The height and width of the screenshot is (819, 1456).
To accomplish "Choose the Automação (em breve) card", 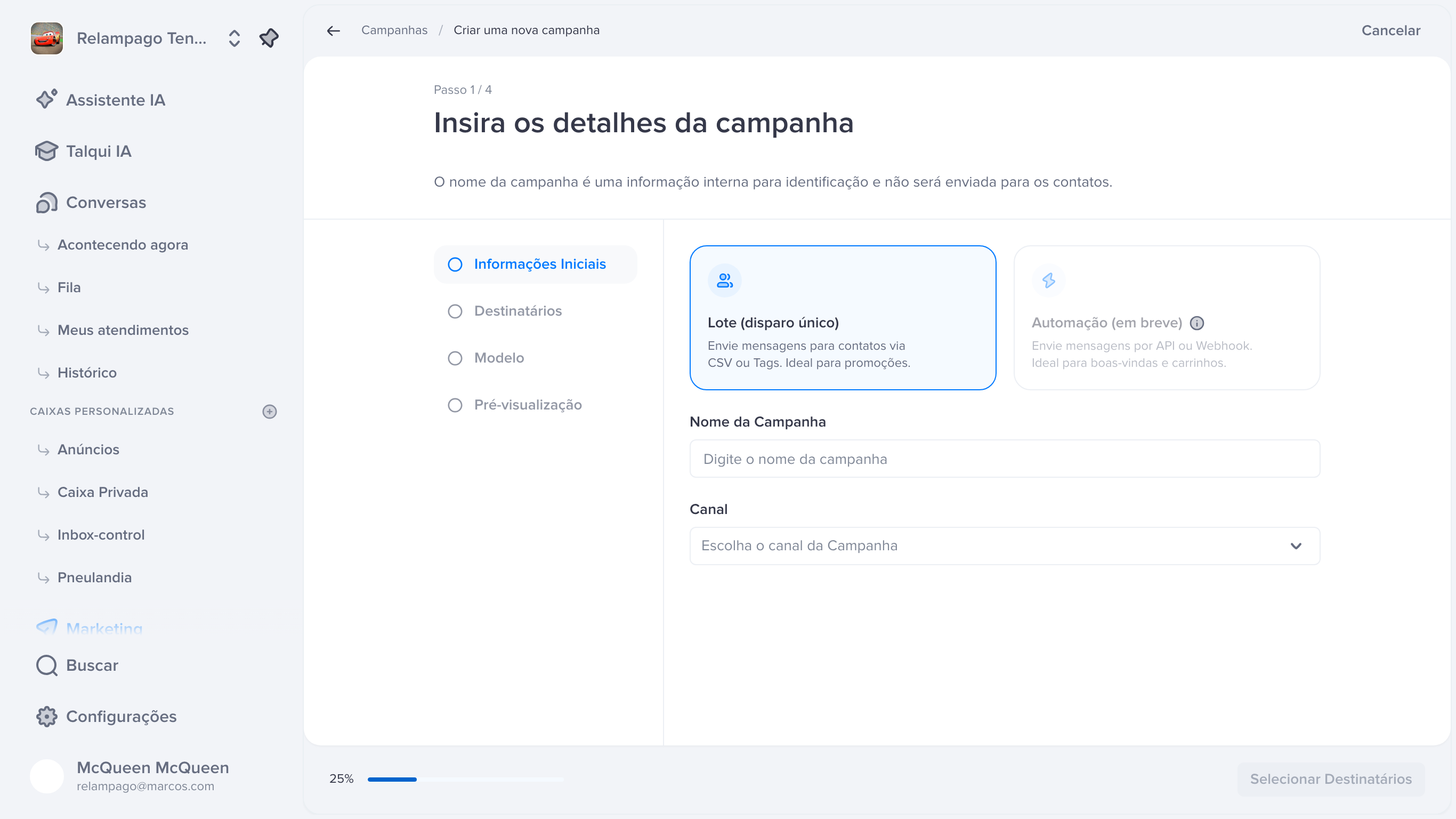I will (x=1167, y=318).
